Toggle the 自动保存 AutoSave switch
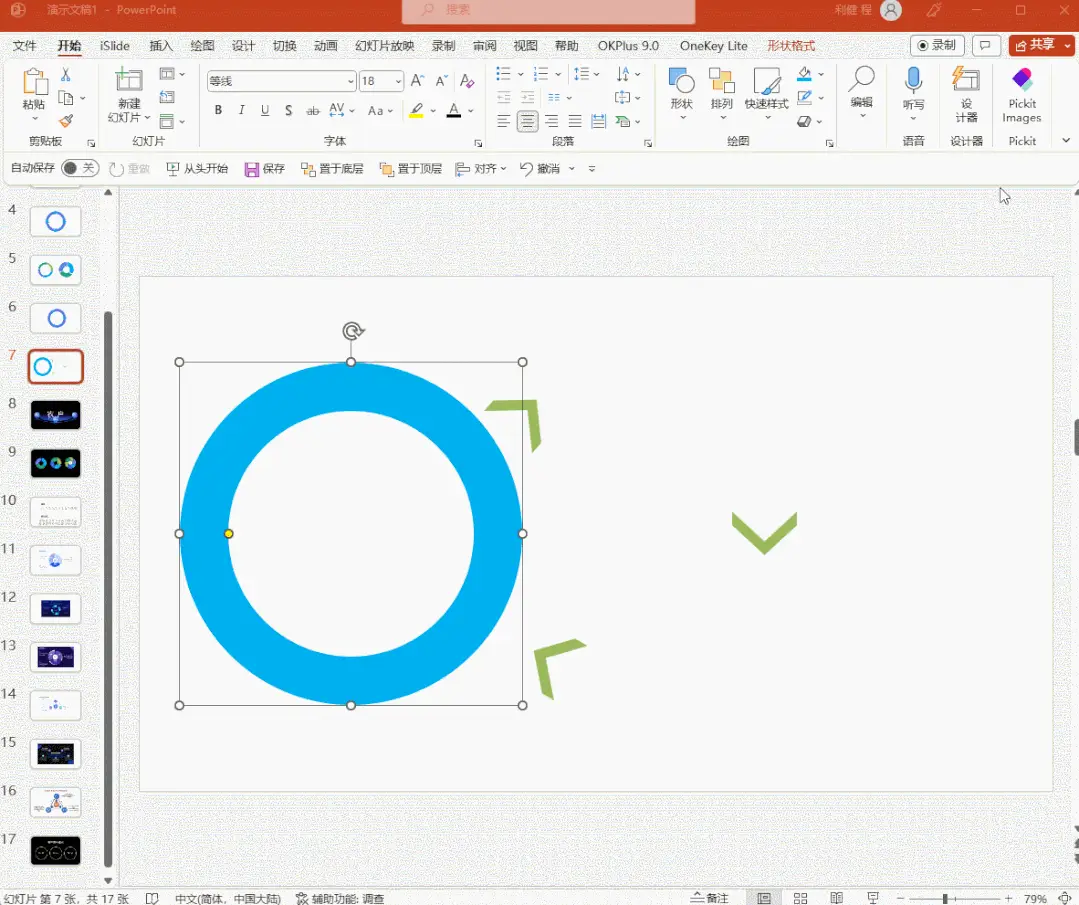1079x905 pixels. click(79, 169)
